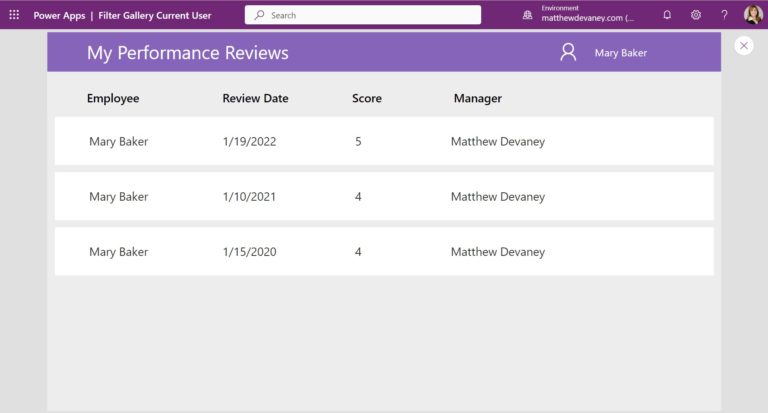The image size is (768, 413).
Task: Select the review dated 1/19/2022
Action: (249, 142)
